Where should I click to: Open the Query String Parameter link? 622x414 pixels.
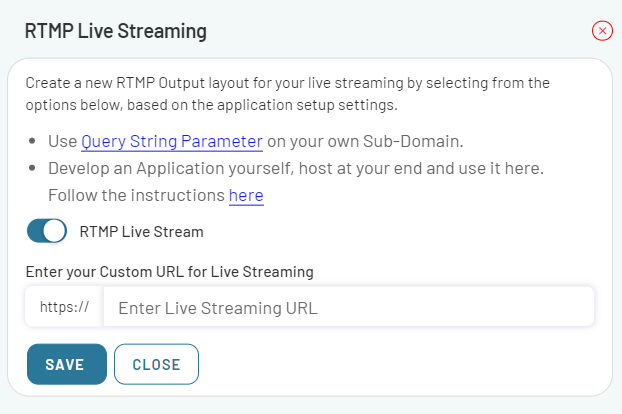click(x=172, y=141)
